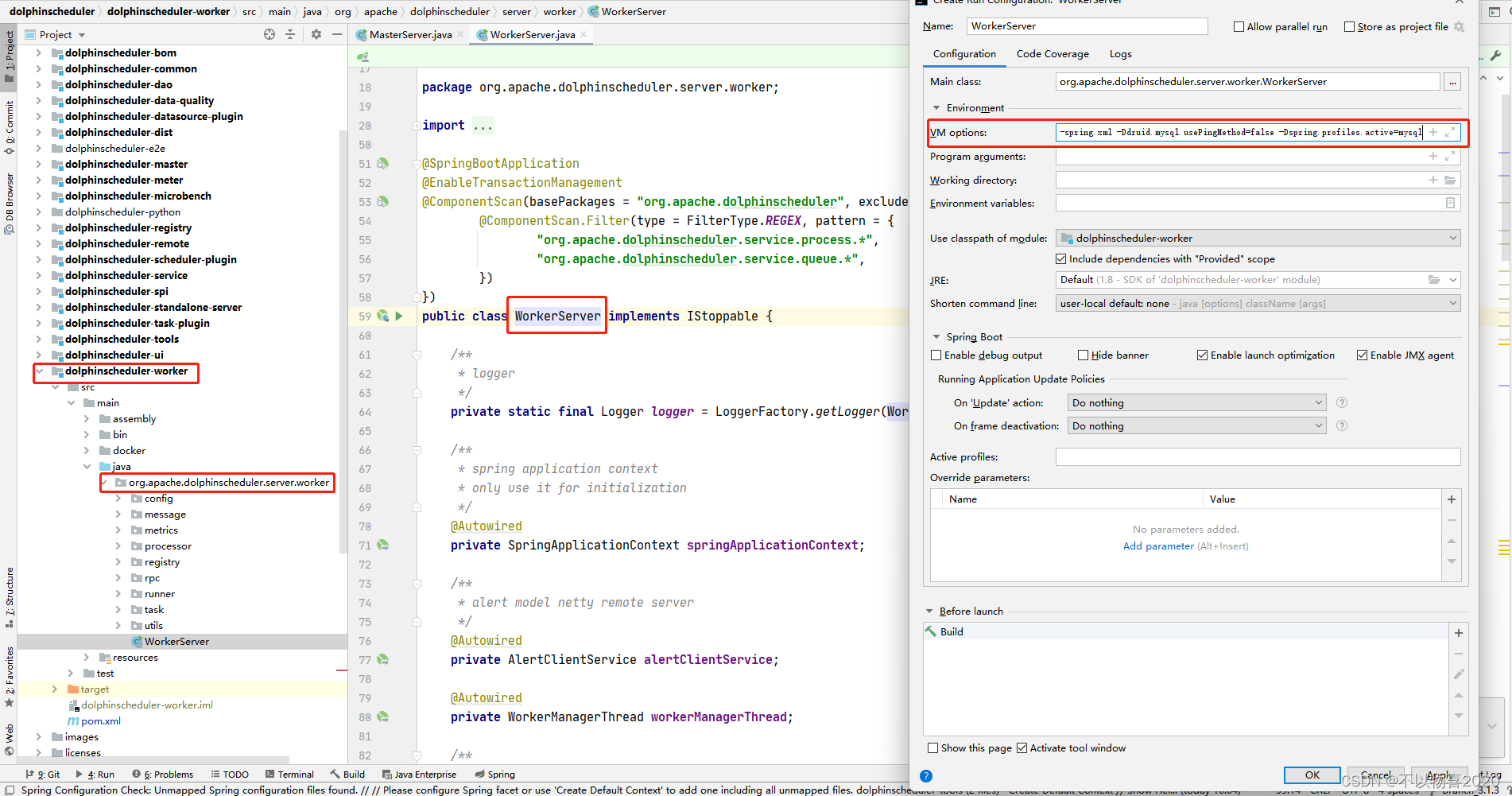Open help for On 'Update' action

1342,402
